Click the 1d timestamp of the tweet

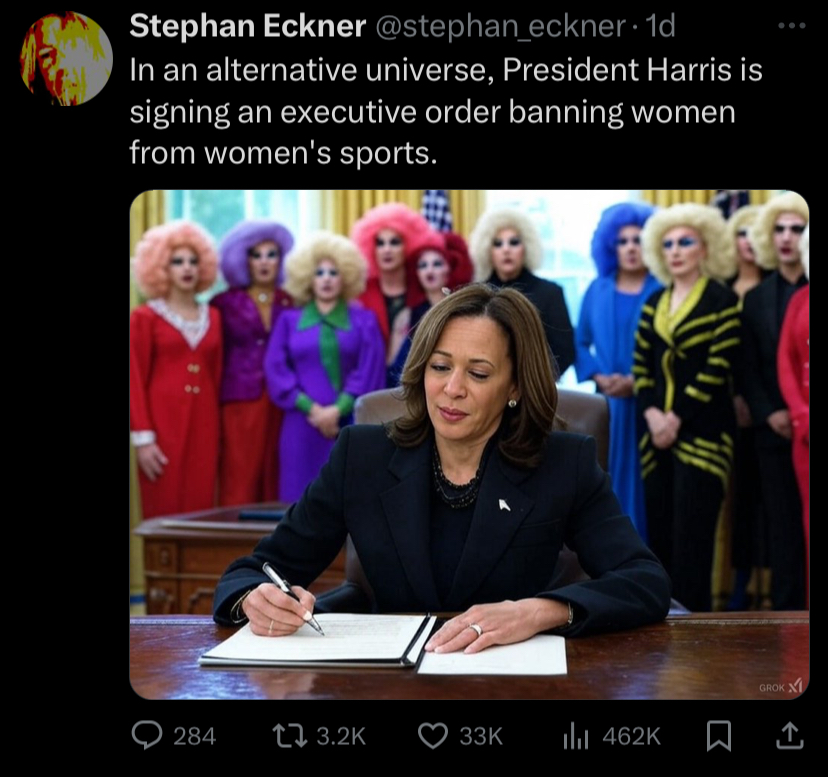[x=660, y=25]
